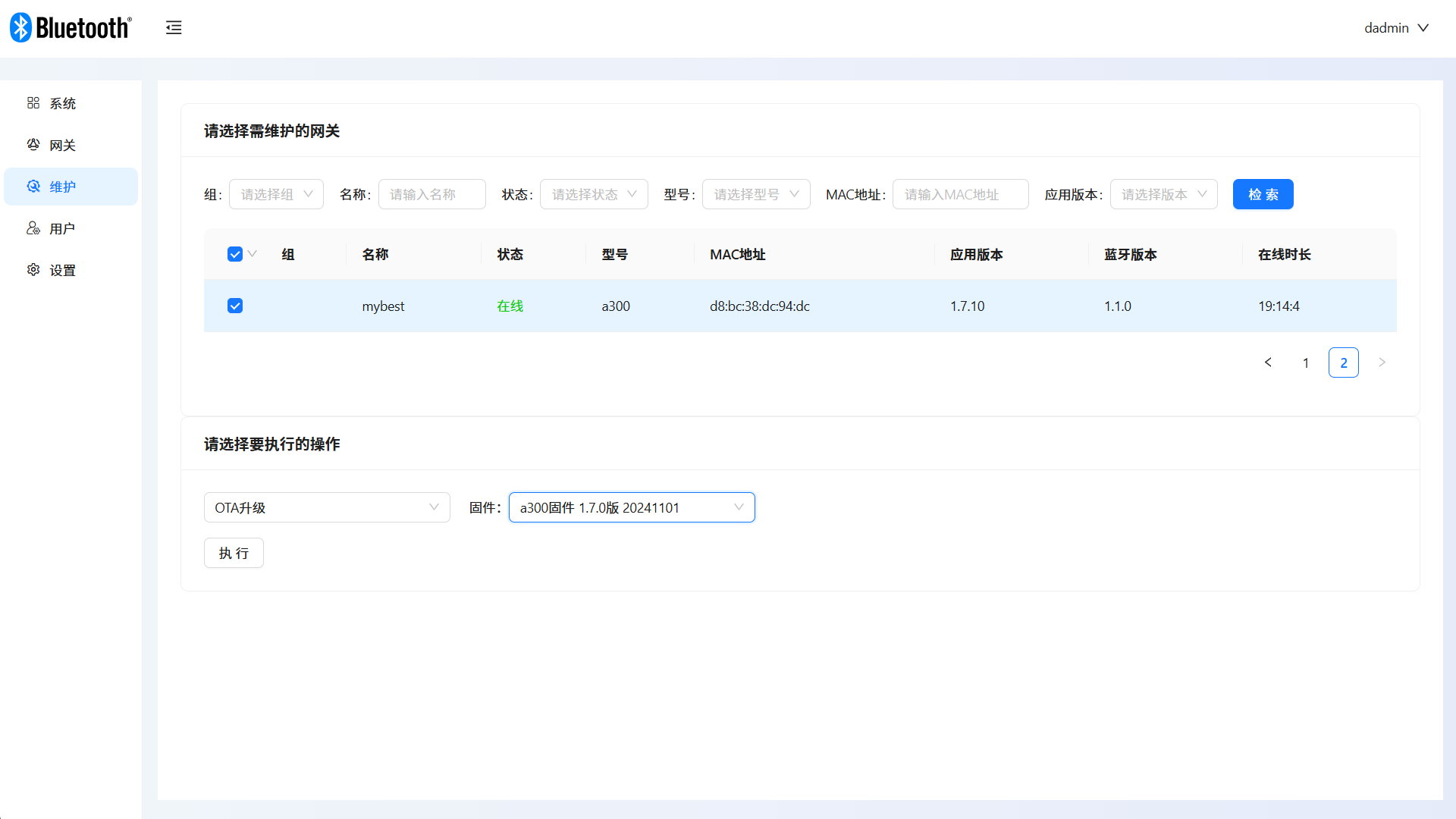Open the selection dropdown arrow beside the header checkbox
The width and height of the screenshot is (1456, 819).
pyautogui.click(x=253, y=254)
